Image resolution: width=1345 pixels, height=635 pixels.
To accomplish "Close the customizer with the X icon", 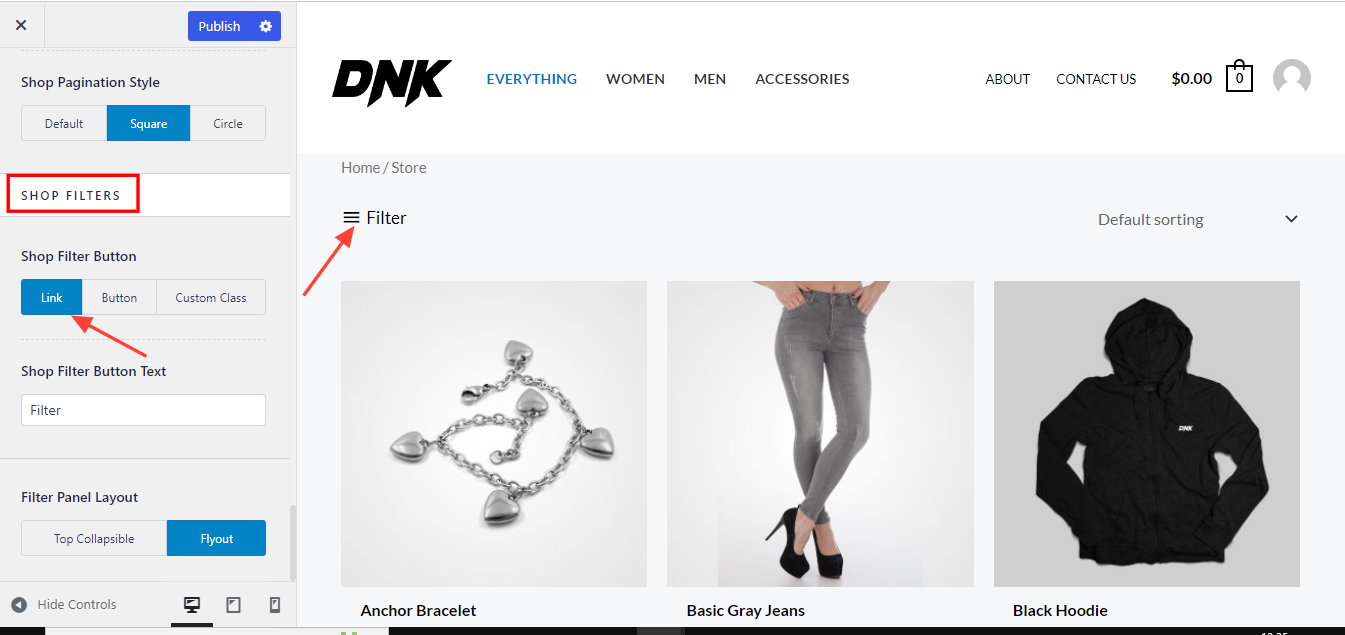I will coord(21,26).
